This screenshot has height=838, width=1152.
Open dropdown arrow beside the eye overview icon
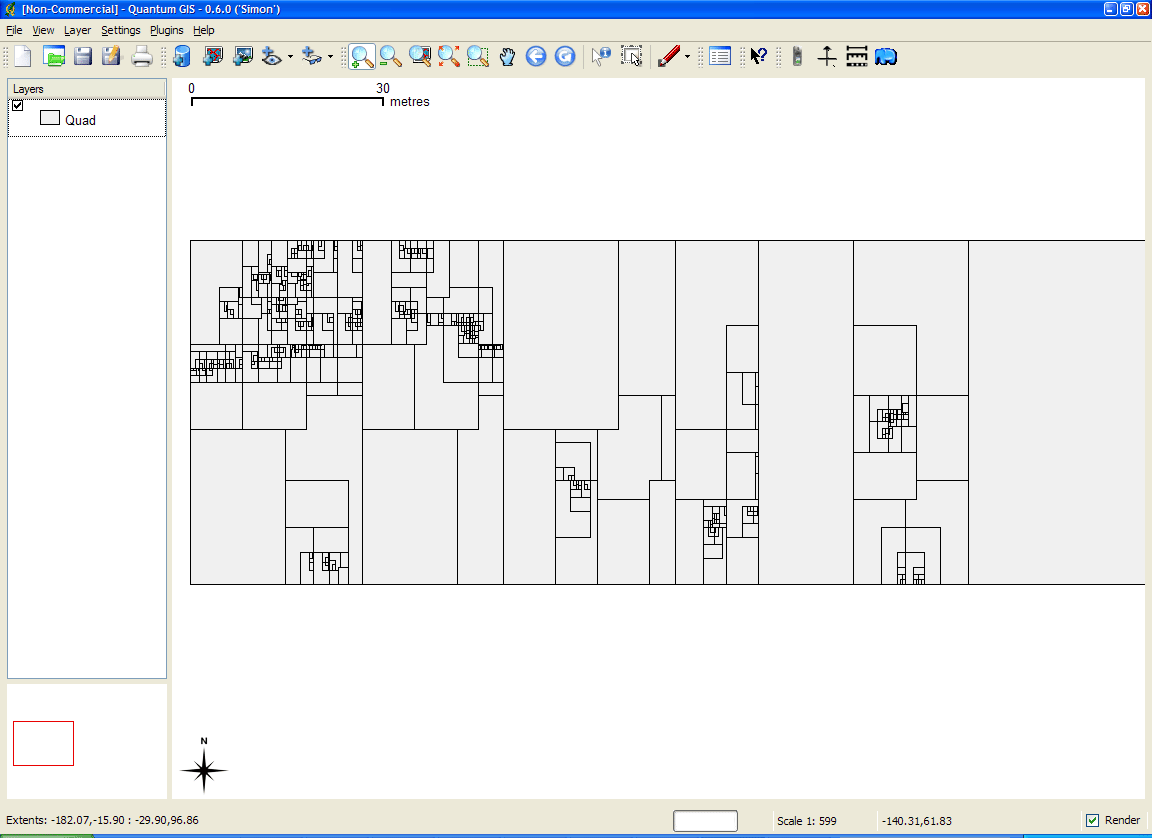click(290, 57)
